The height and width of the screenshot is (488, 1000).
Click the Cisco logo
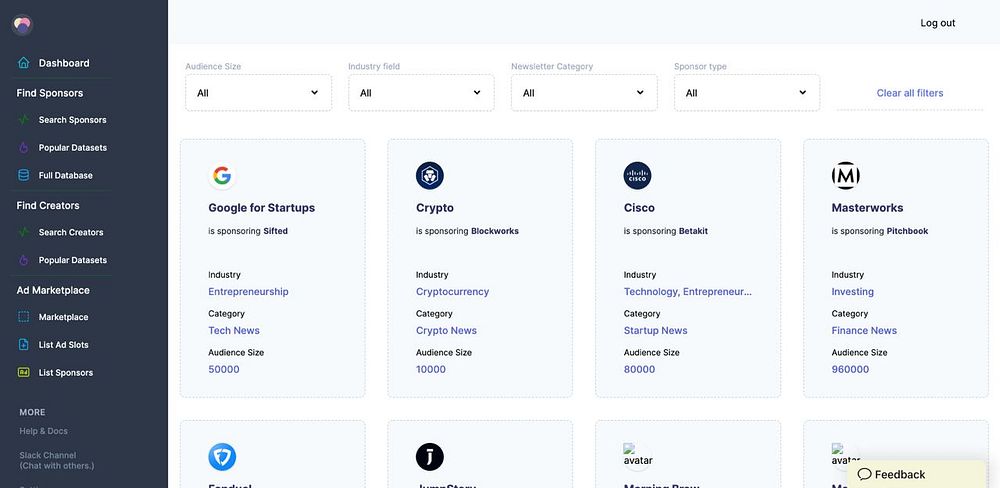pyautogui.click(x=637, y=175)
